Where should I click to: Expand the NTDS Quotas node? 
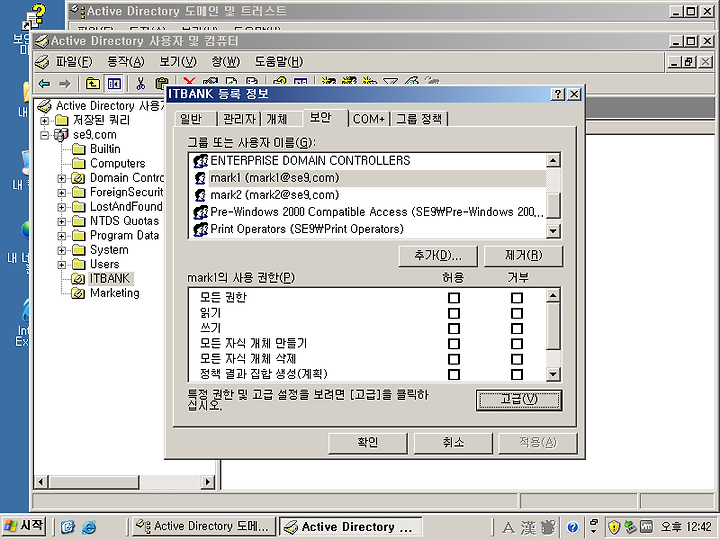[62, 221]
